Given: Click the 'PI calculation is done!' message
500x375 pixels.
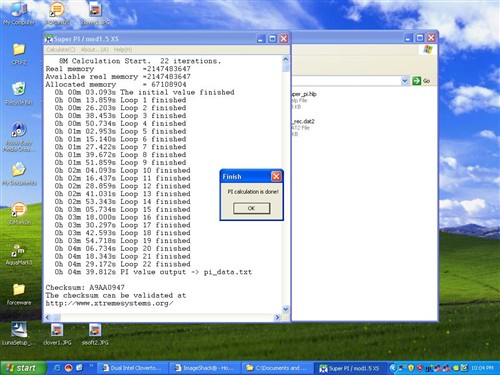Looking at the screenshot, I should (x=253, y=192).
